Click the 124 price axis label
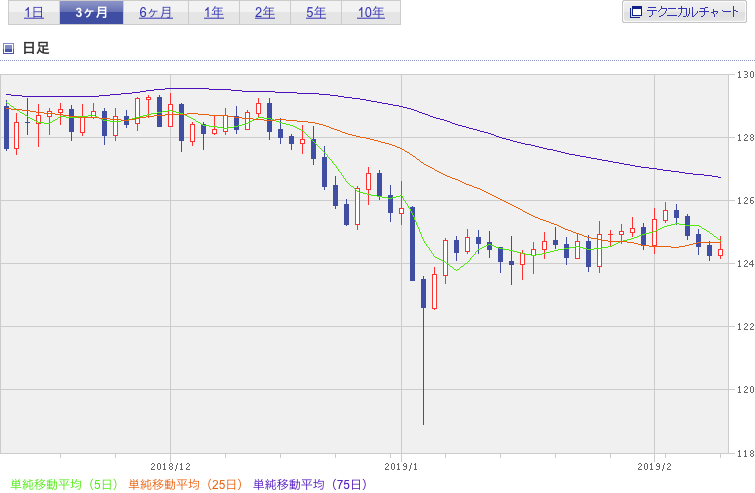755x493 pixels. [x=745, y=264]
